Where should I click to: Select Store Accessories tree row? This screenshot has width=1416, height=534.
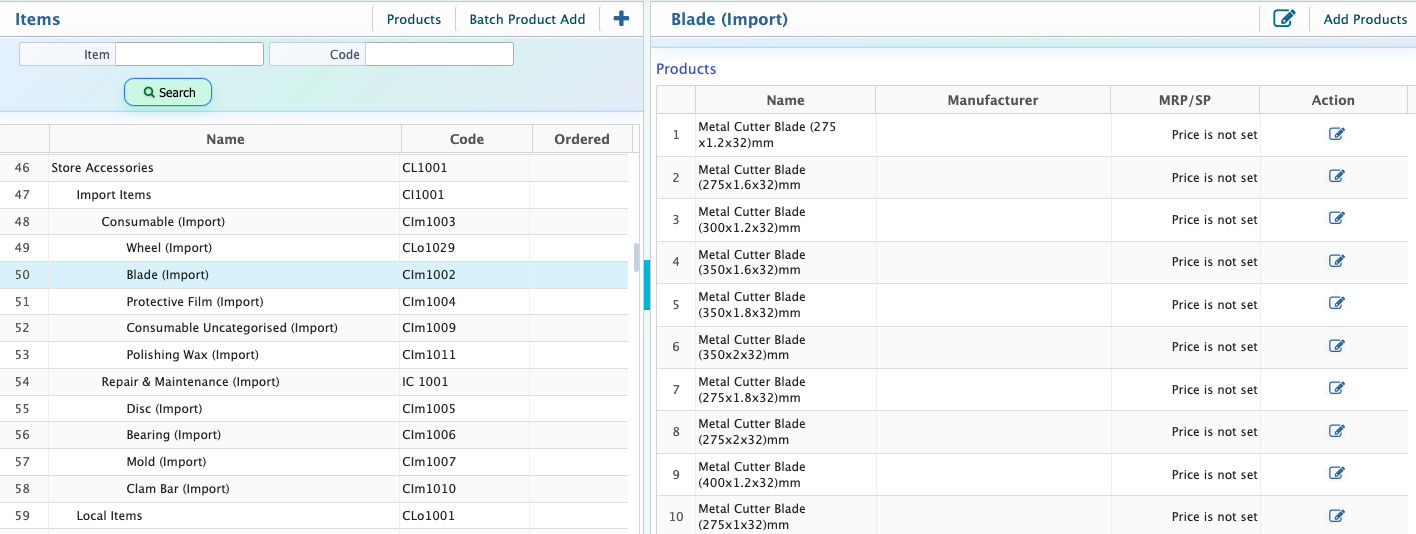click(x=314, y=168)
